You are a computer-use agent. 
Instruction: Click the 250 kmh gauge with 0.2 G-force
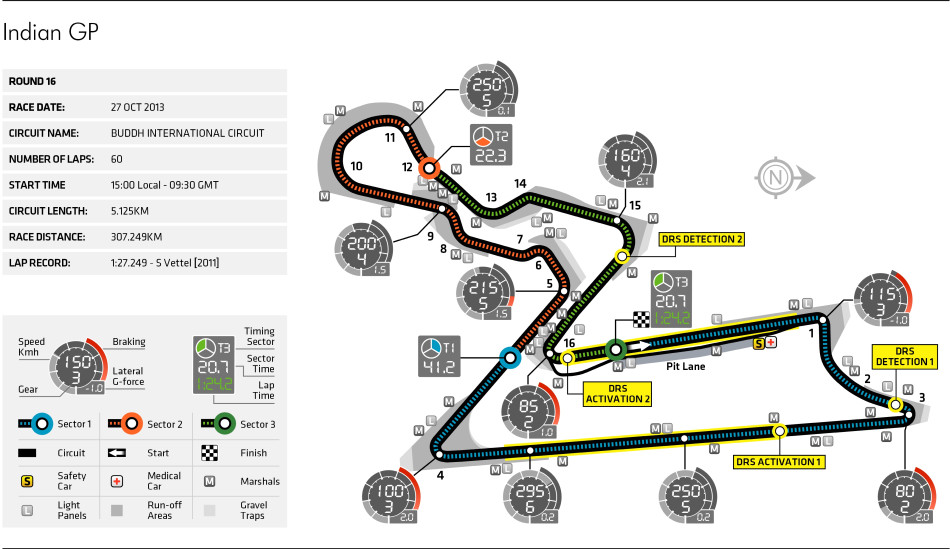686,496
